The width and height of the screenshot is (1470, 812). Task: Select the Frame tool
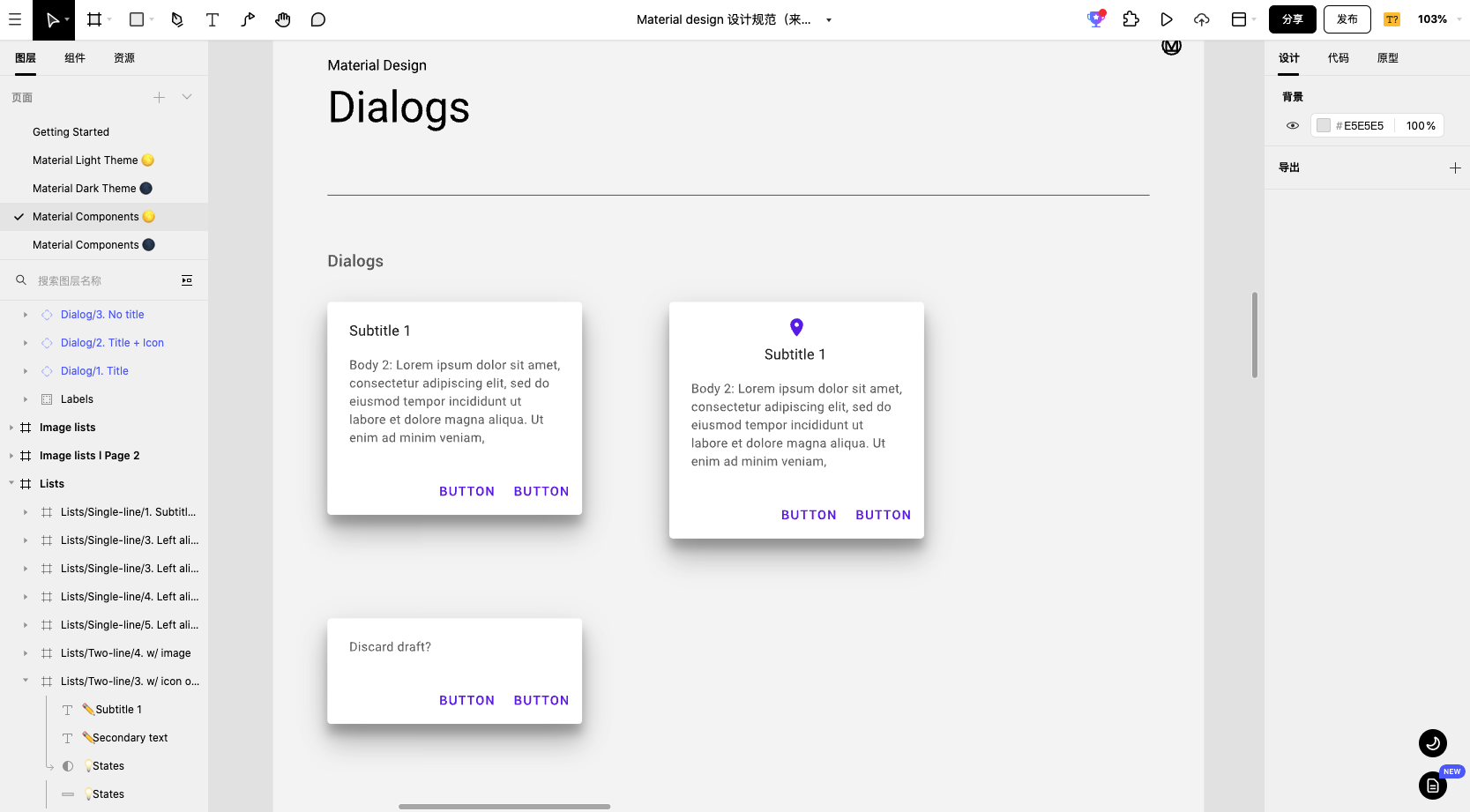pyautogui.click(x=94, y=19)
